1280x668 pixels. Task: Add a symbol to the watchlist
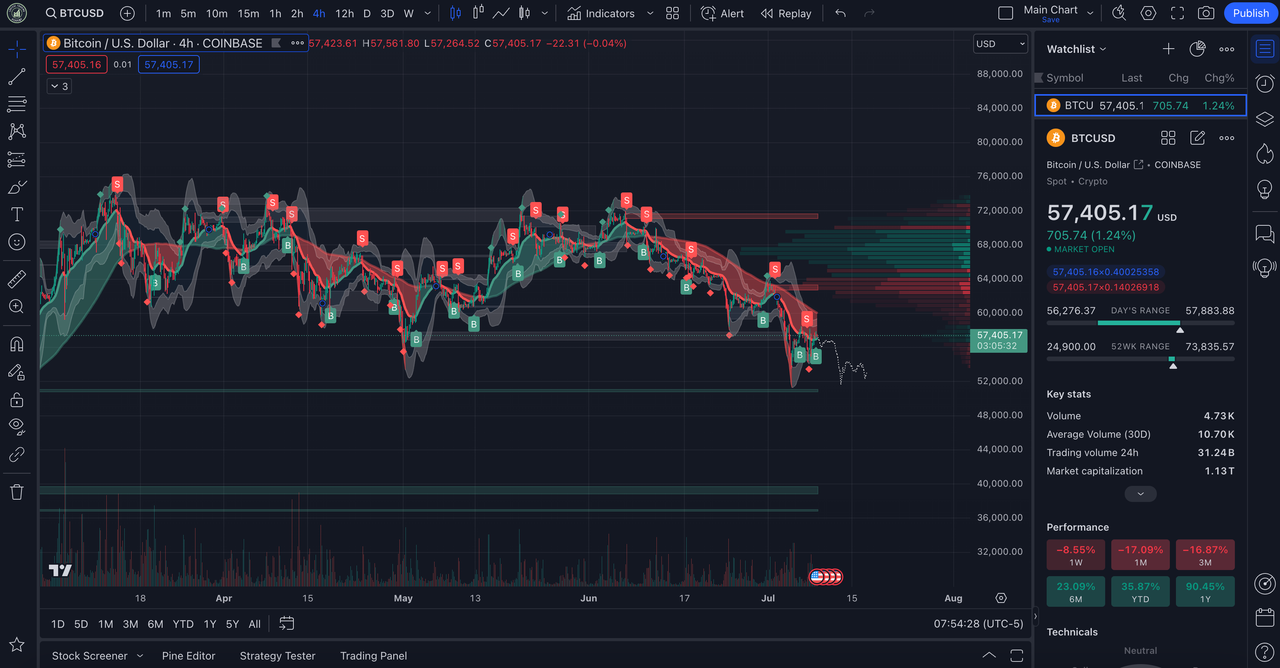tap(1168, 49)
